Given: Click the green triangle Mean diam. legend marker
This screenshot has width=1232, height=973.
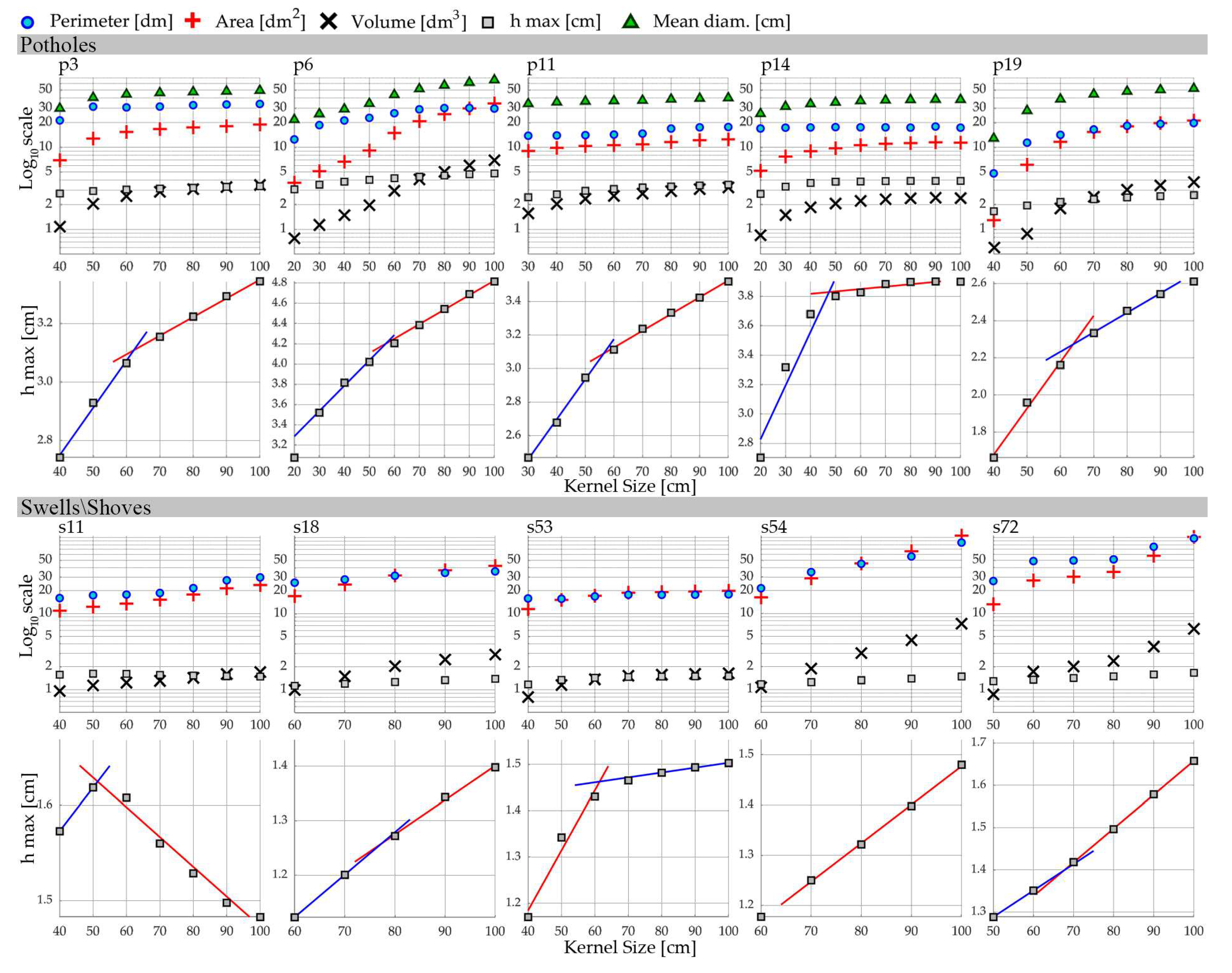Looking at the screenshot, I should pos(631,22).
